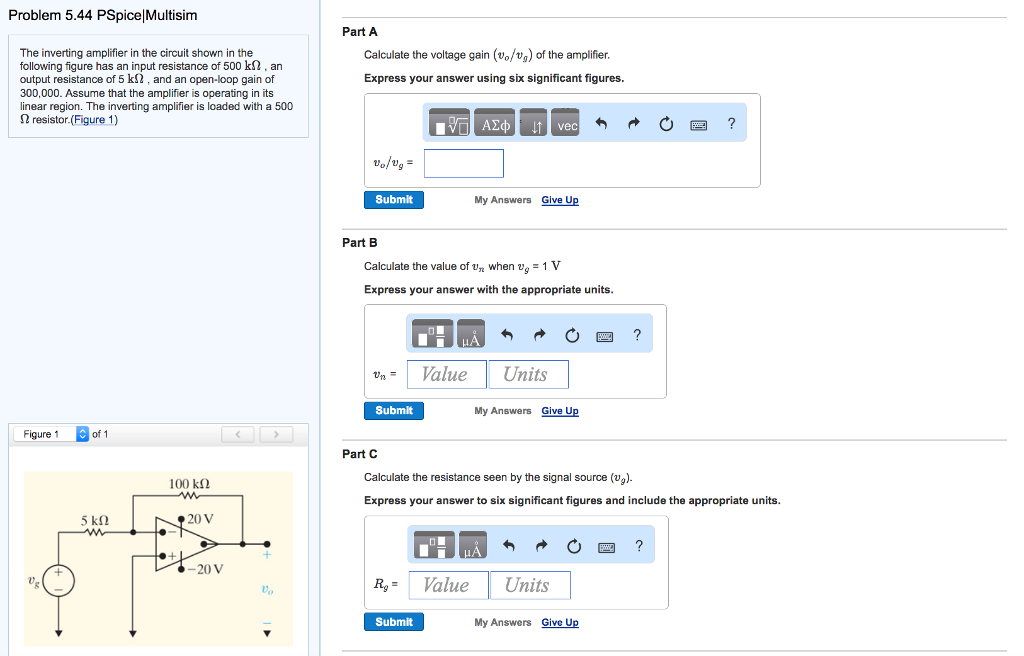Open keyboard shortcuts in Part A
This screenshot has height=656, width=1024.
click(x=699, y=125)
